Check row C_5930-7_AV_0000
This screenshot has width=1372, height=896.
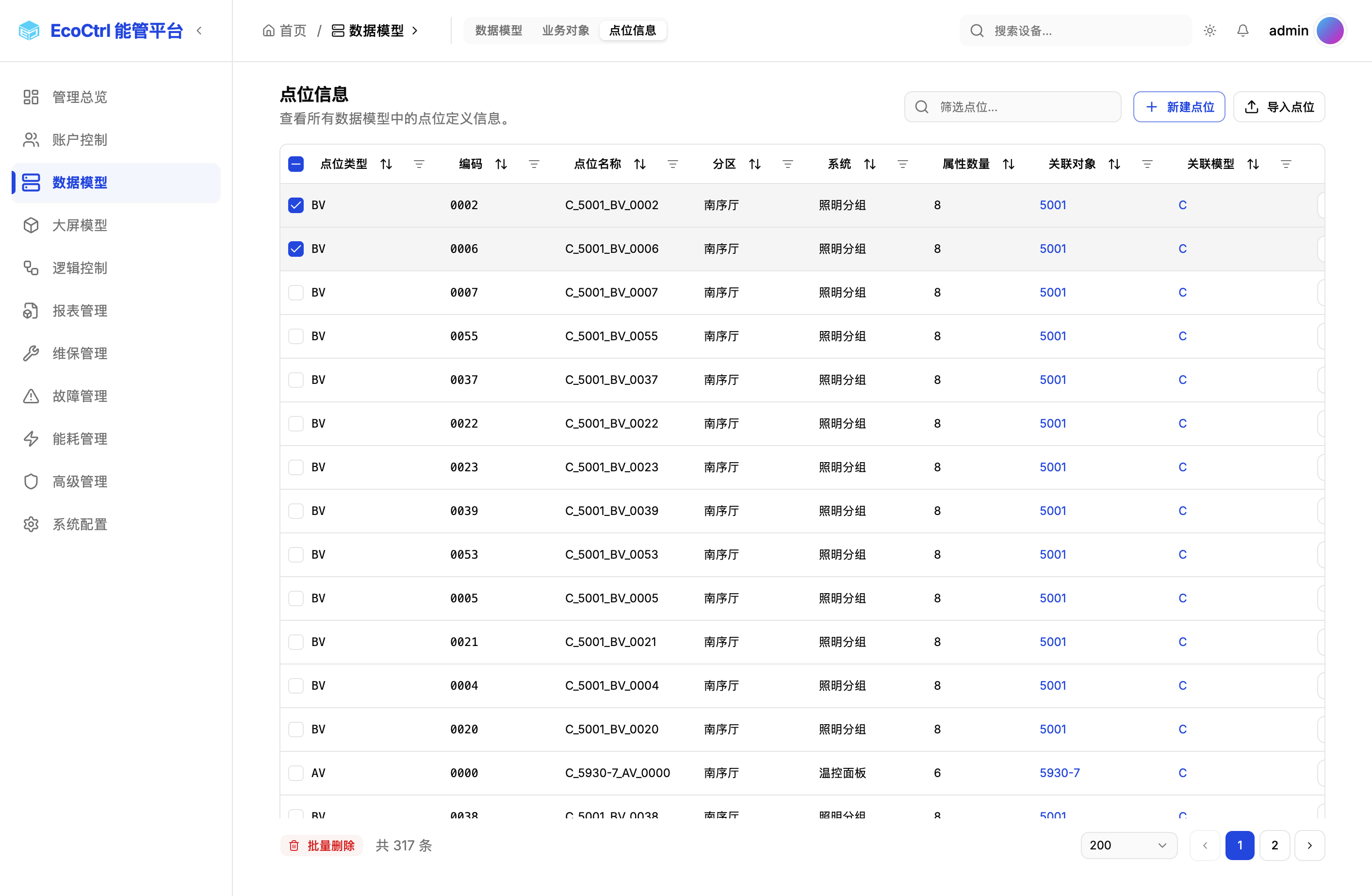296,773
